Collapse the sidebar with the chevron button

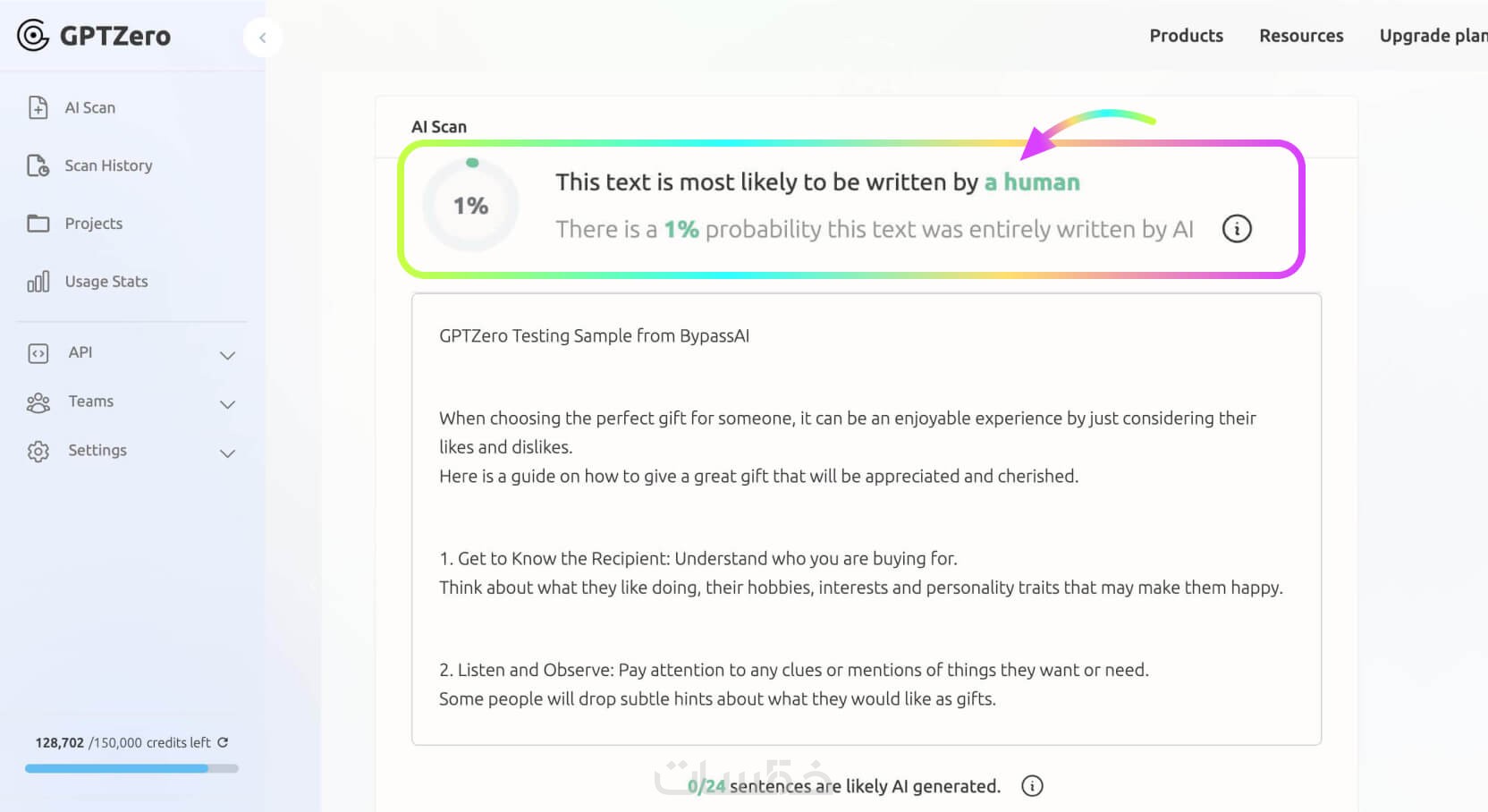coord(263,38)
